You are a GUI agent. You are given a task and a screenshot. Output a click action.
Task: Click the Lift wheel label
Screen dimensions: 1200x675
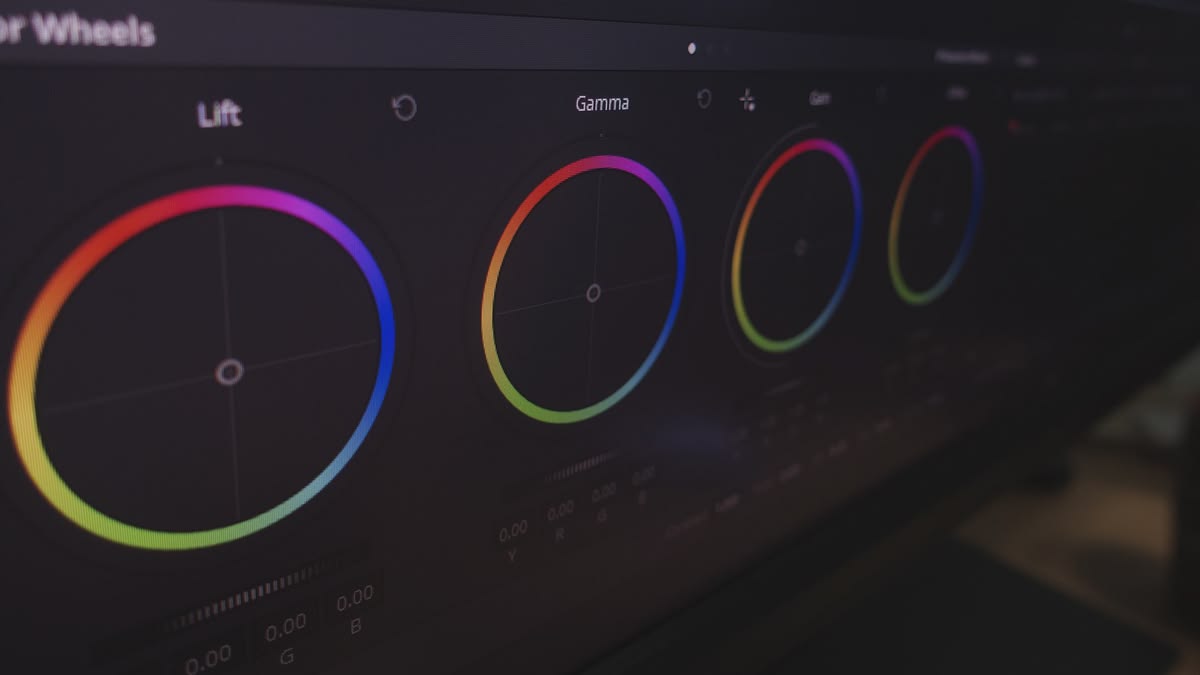click(219, 115)
